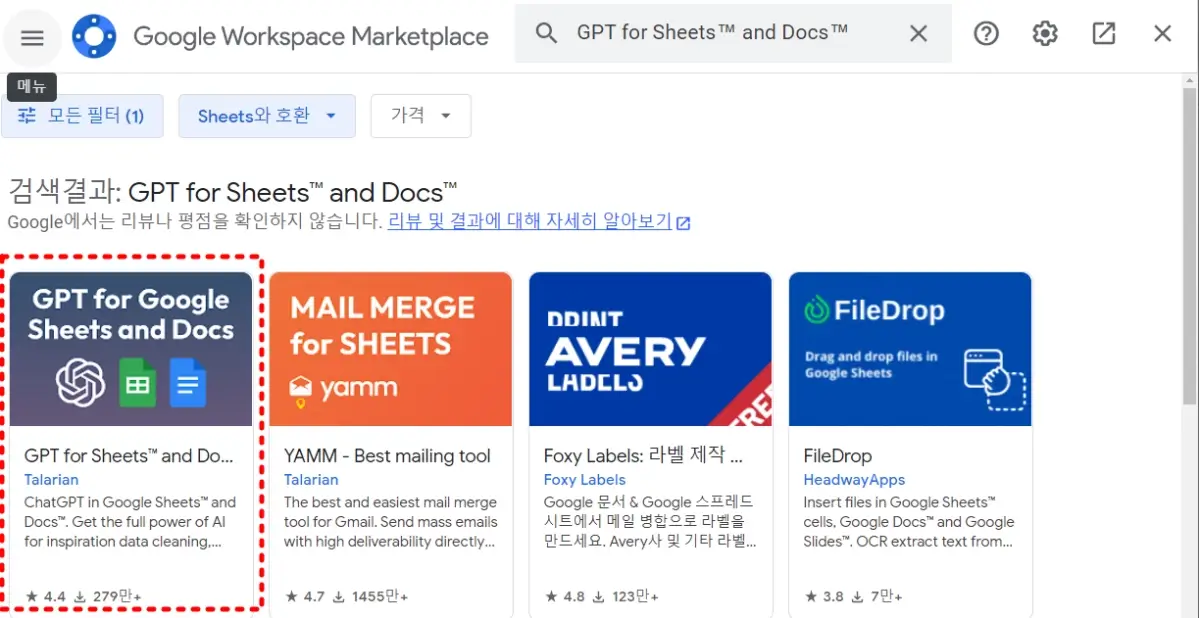Screen dimensions: 1199x618
Task: Click the YAMM mail merge description
Action: (x=390, y=522)
